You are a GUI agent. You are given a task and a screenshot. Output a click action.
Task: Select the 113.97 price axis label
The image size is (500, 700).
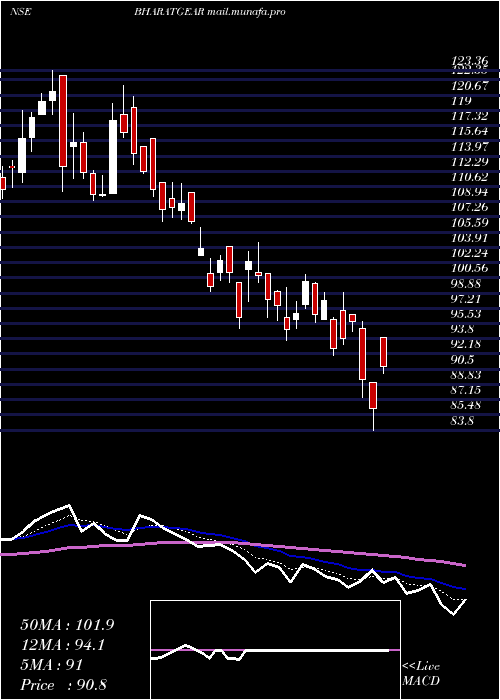[x=468, y=146]
